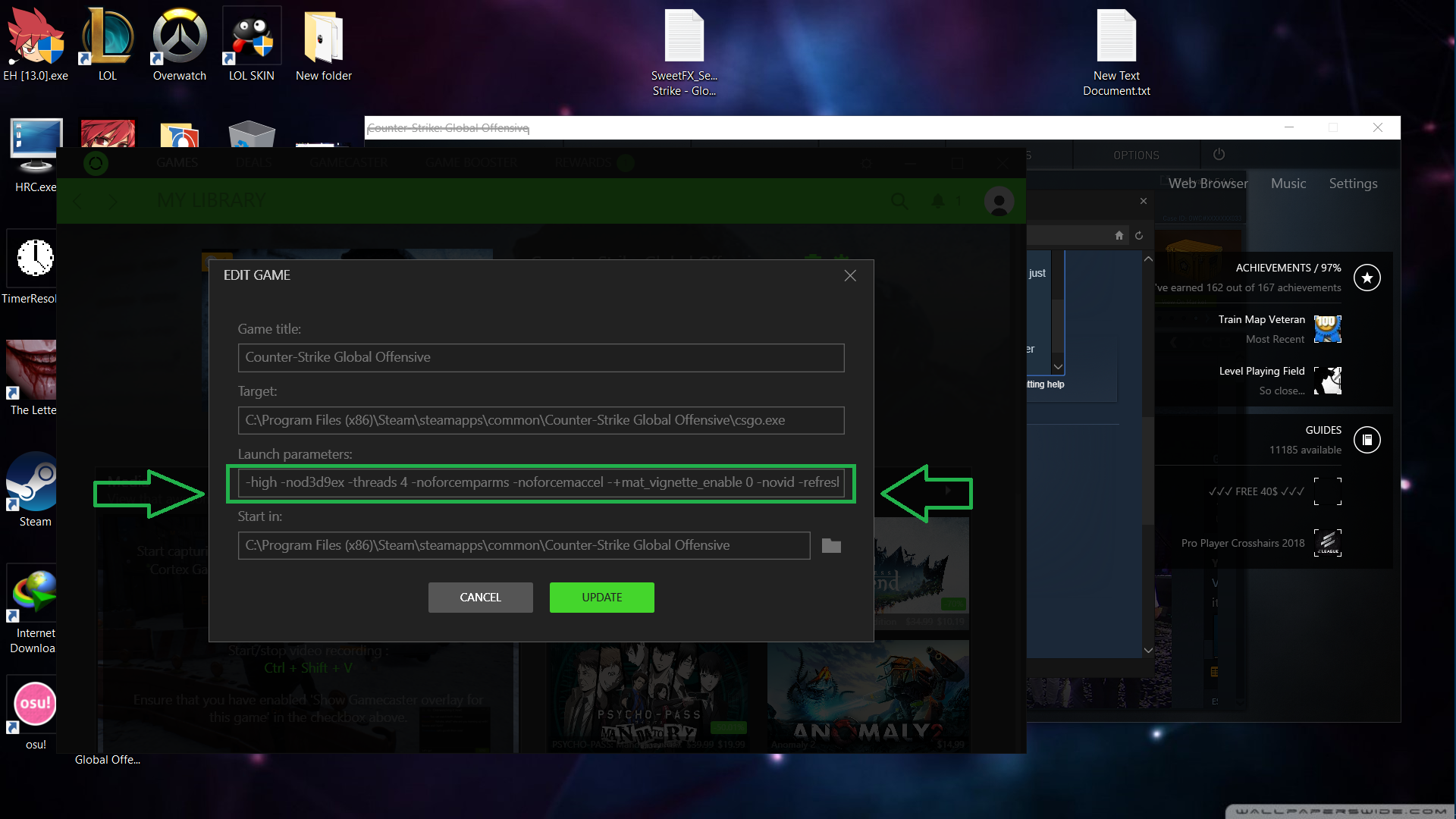The image size is (1456, 819).
Task: Close the Steam overlay browser tab
Action: (x=1143, y=201)
